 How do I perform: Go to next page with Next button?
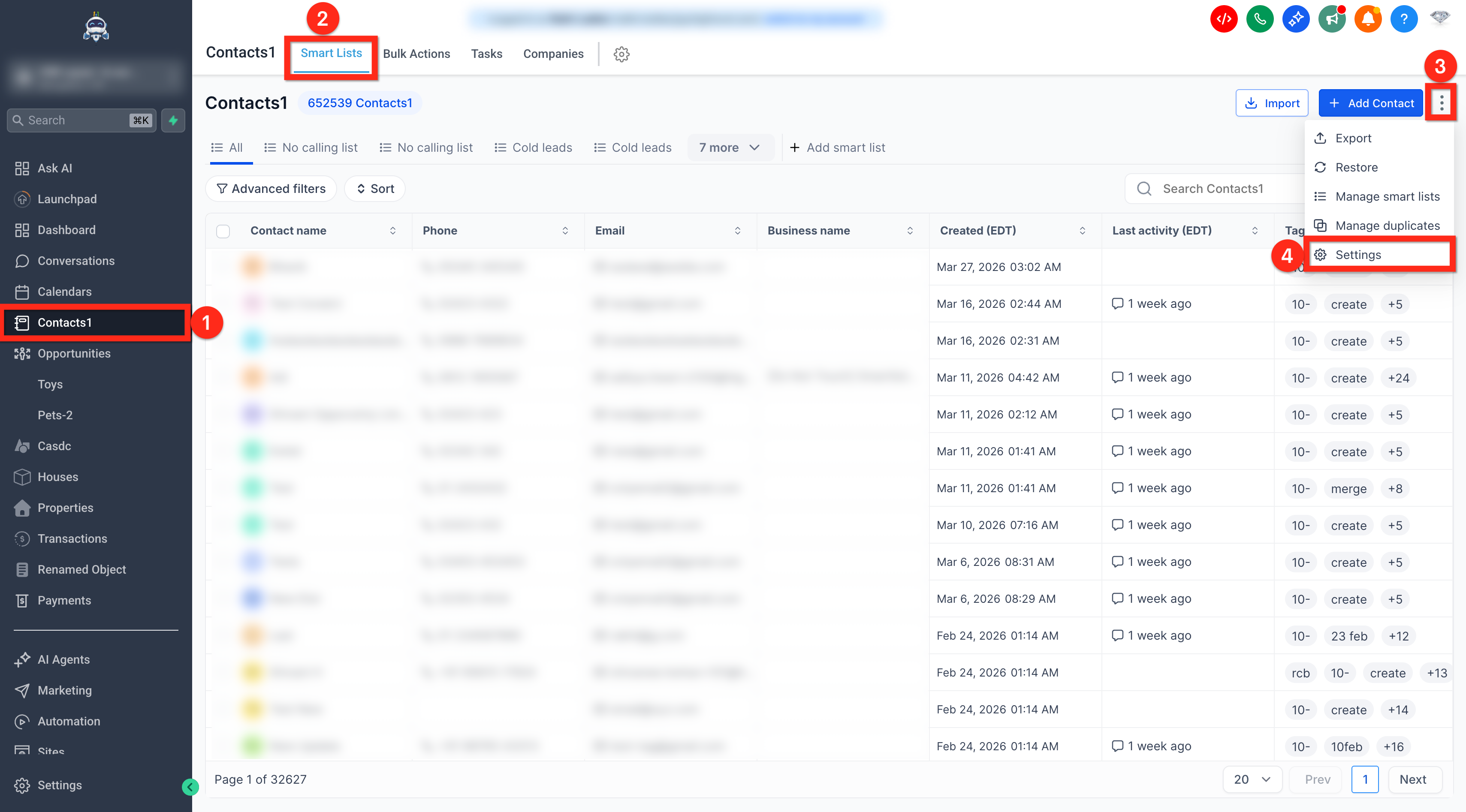click(x=1413, y=779)
